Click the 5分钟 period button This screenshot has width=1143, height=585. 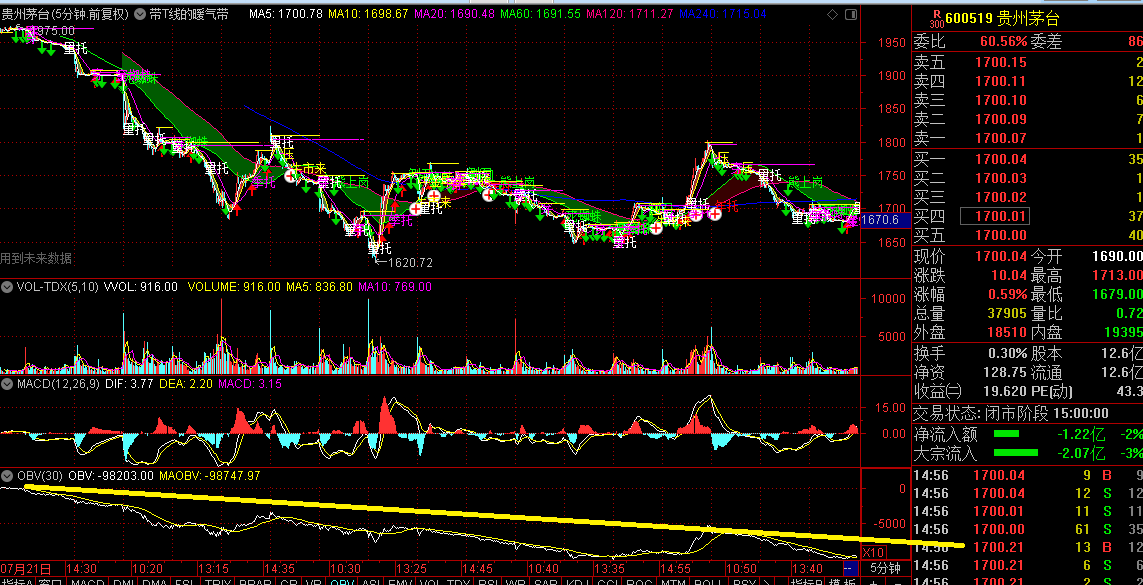(x=886, y=569)
